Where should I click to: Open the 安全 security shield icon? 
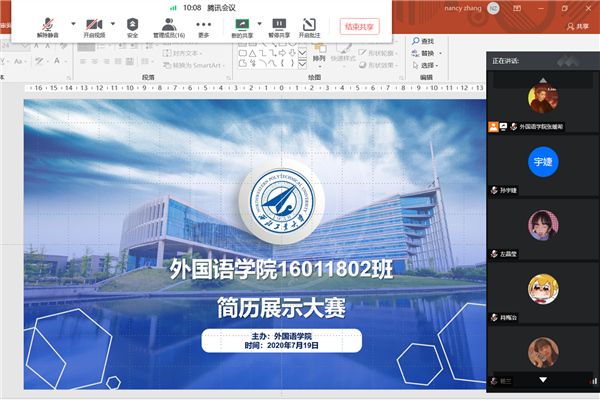[x=133, y=26]
